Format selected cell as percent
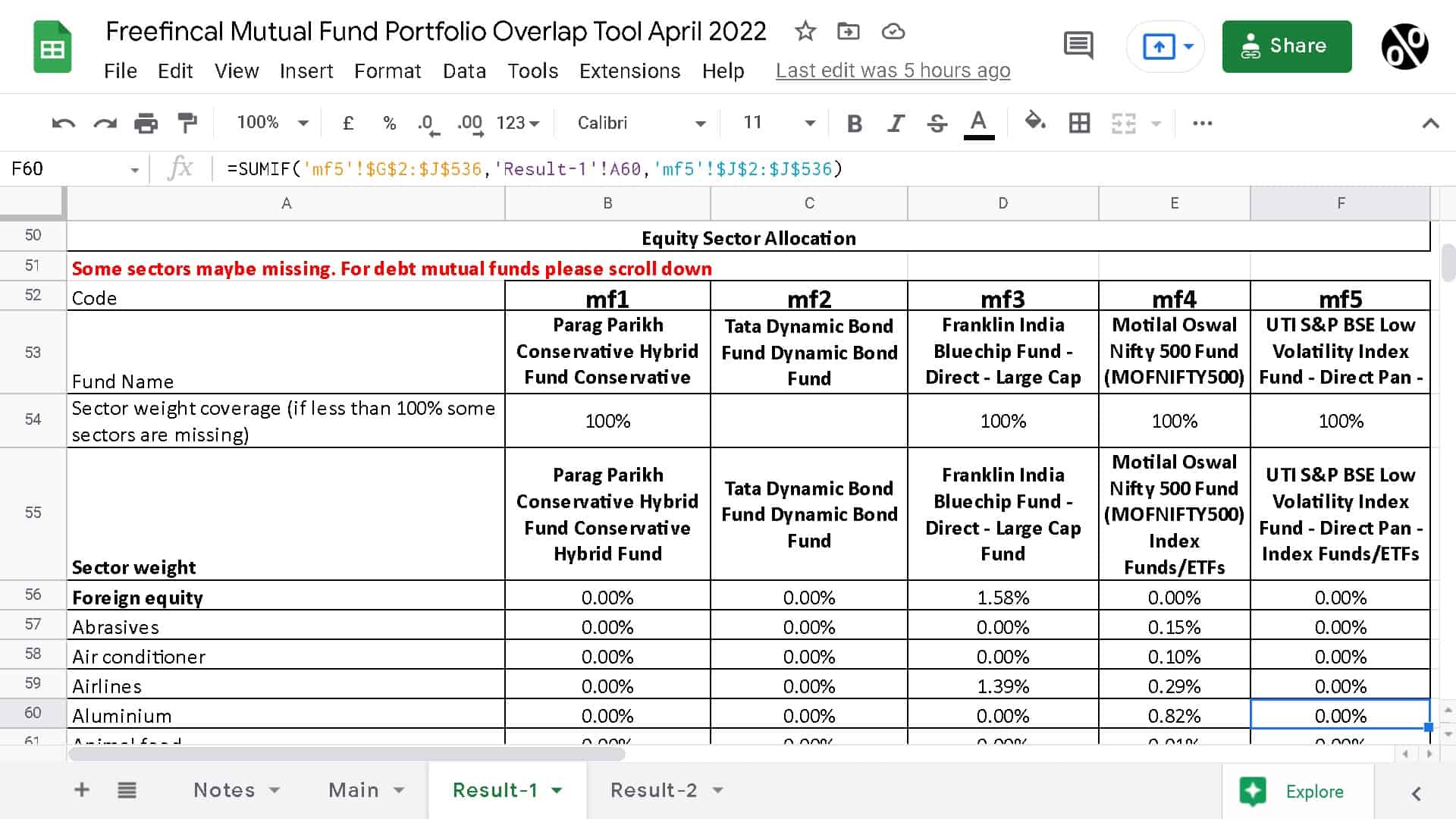The height and width of the screenshot is (819, 1456). (389, 122)
